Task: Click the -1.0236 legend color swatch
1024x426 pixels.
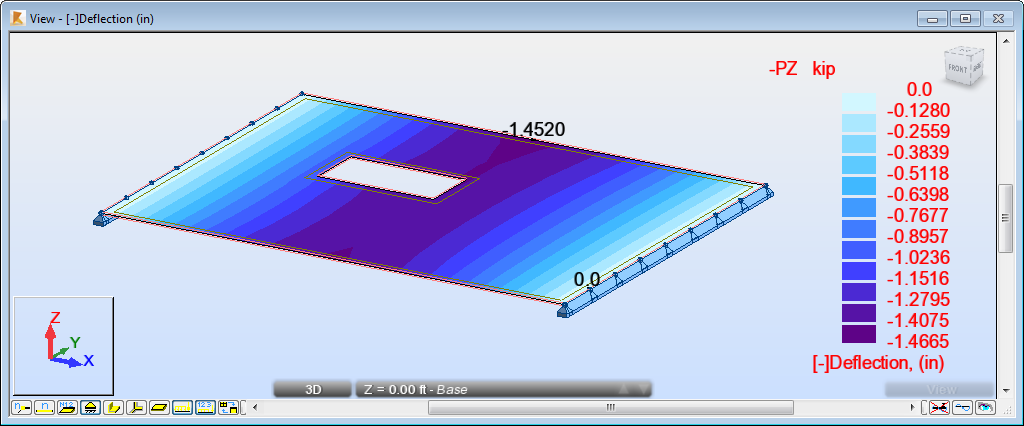Action: click(858, 250)
